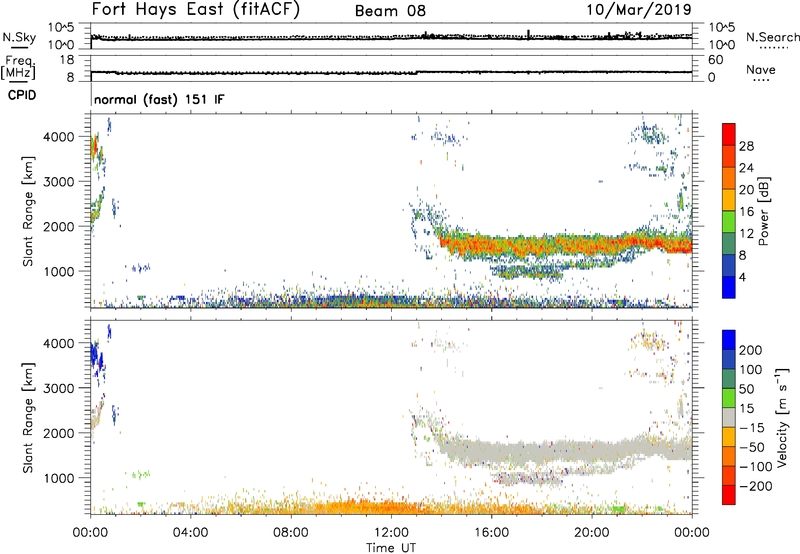Click the 'Velocity [m s⁻¹]' color bar label
The height and width of the screenshot is (554, 800).
tap(782, 417)
